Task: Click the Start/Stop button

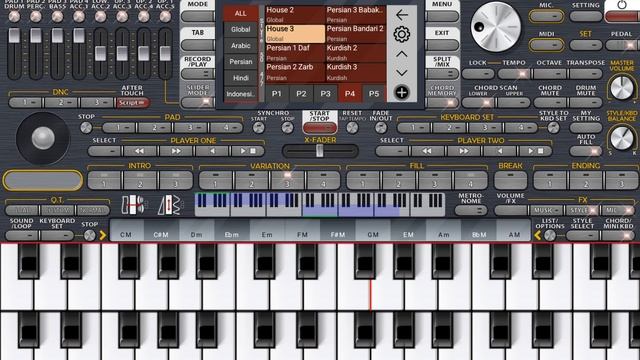Action: 320,128
